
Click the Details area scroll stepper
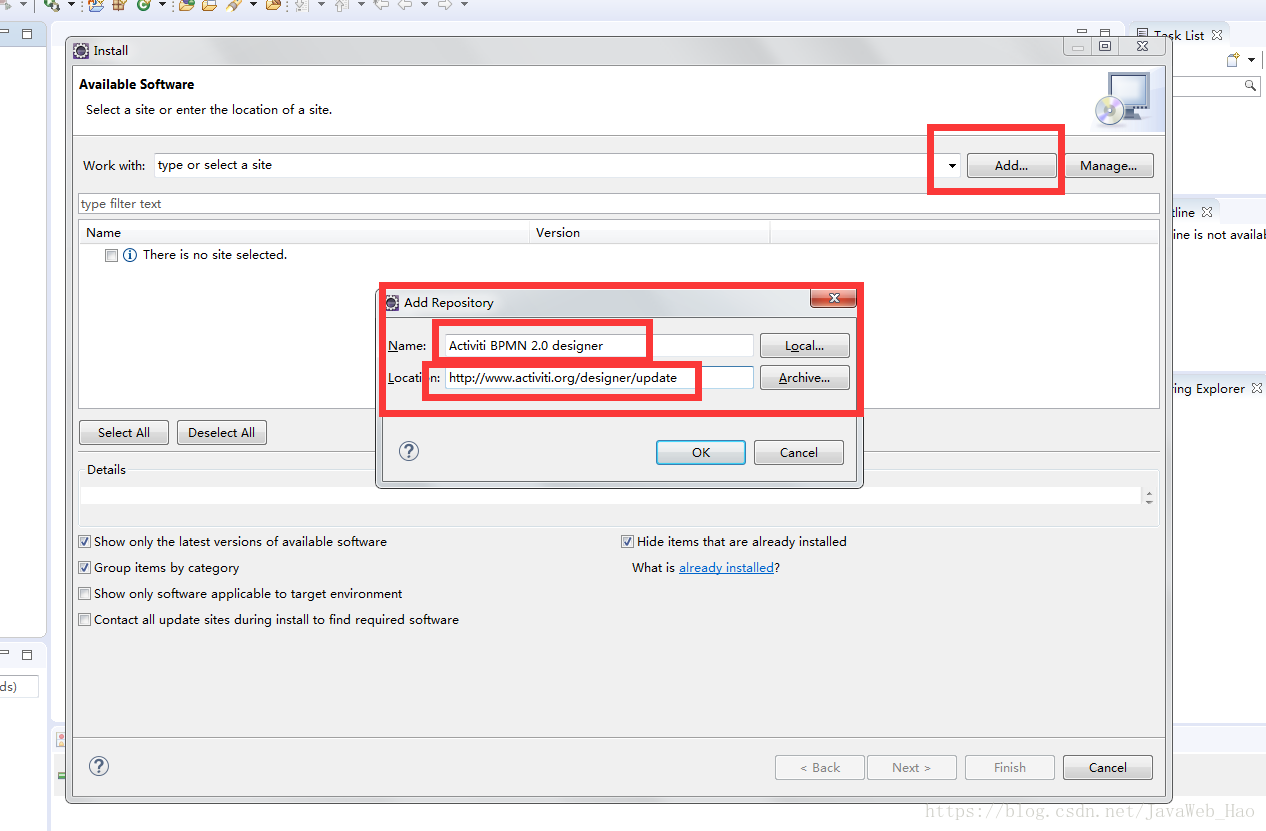point(1149,497)
